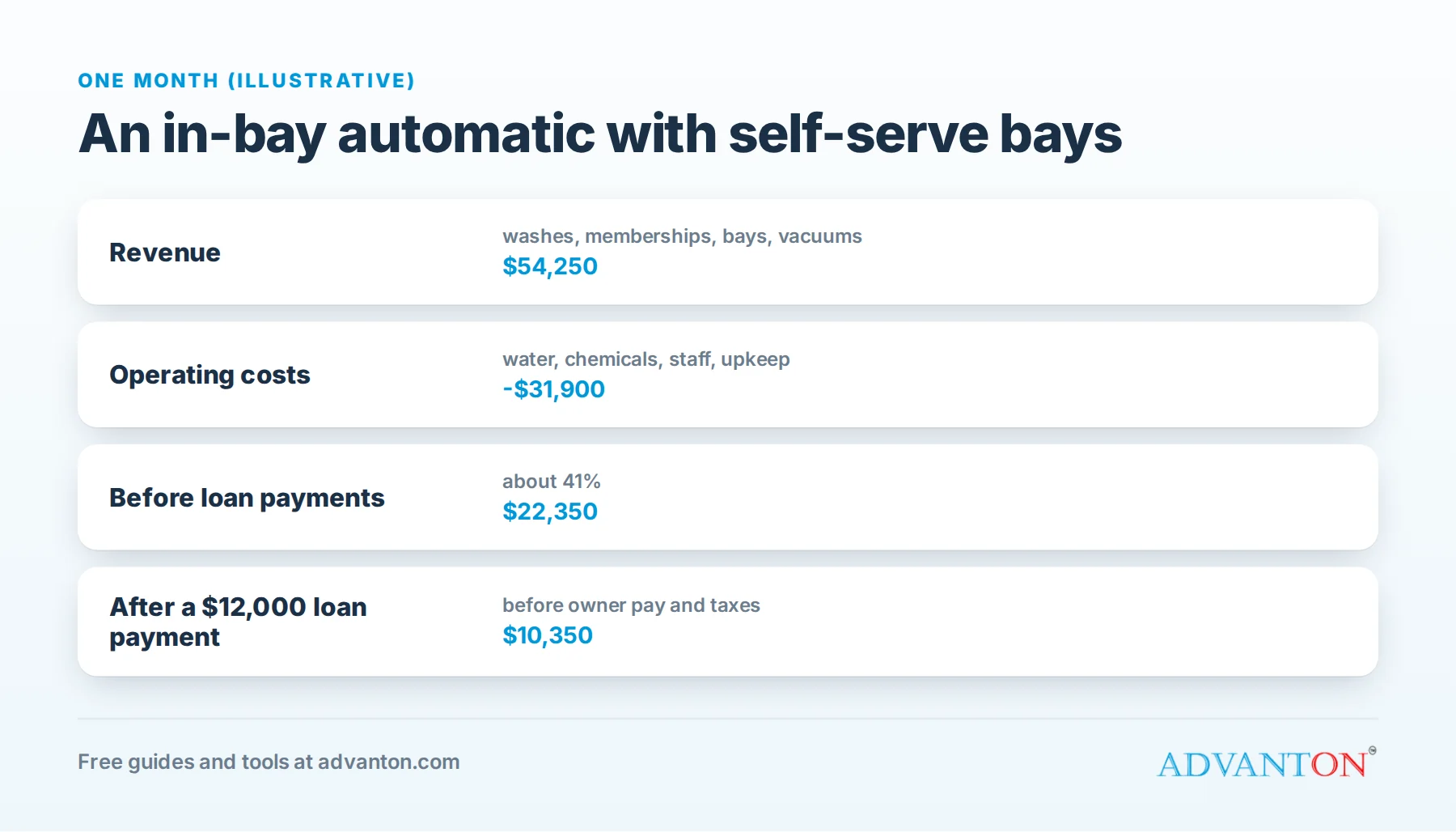Screen dimensions: 1456x832
Task: Click the $10,350 final amount
Action: [x=548, y=635]
